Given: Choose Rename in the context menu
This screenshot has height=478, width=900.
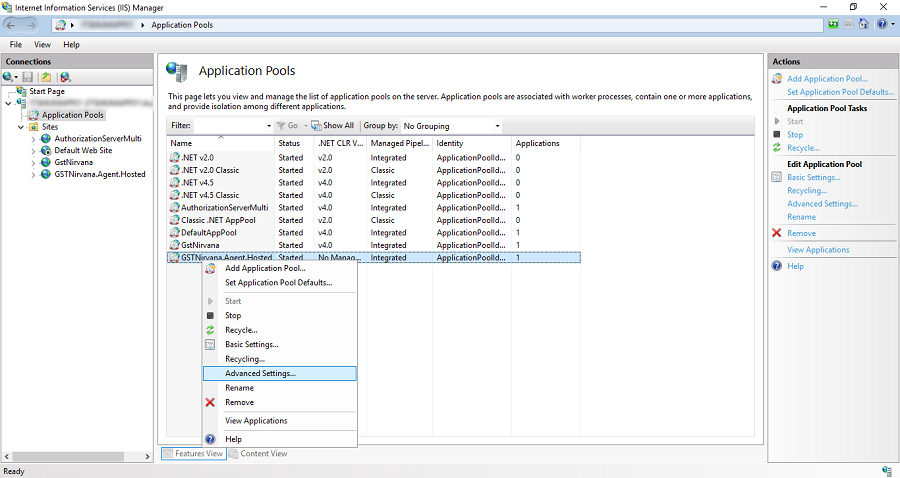Looking at the screenshot, I should (280, 388).
